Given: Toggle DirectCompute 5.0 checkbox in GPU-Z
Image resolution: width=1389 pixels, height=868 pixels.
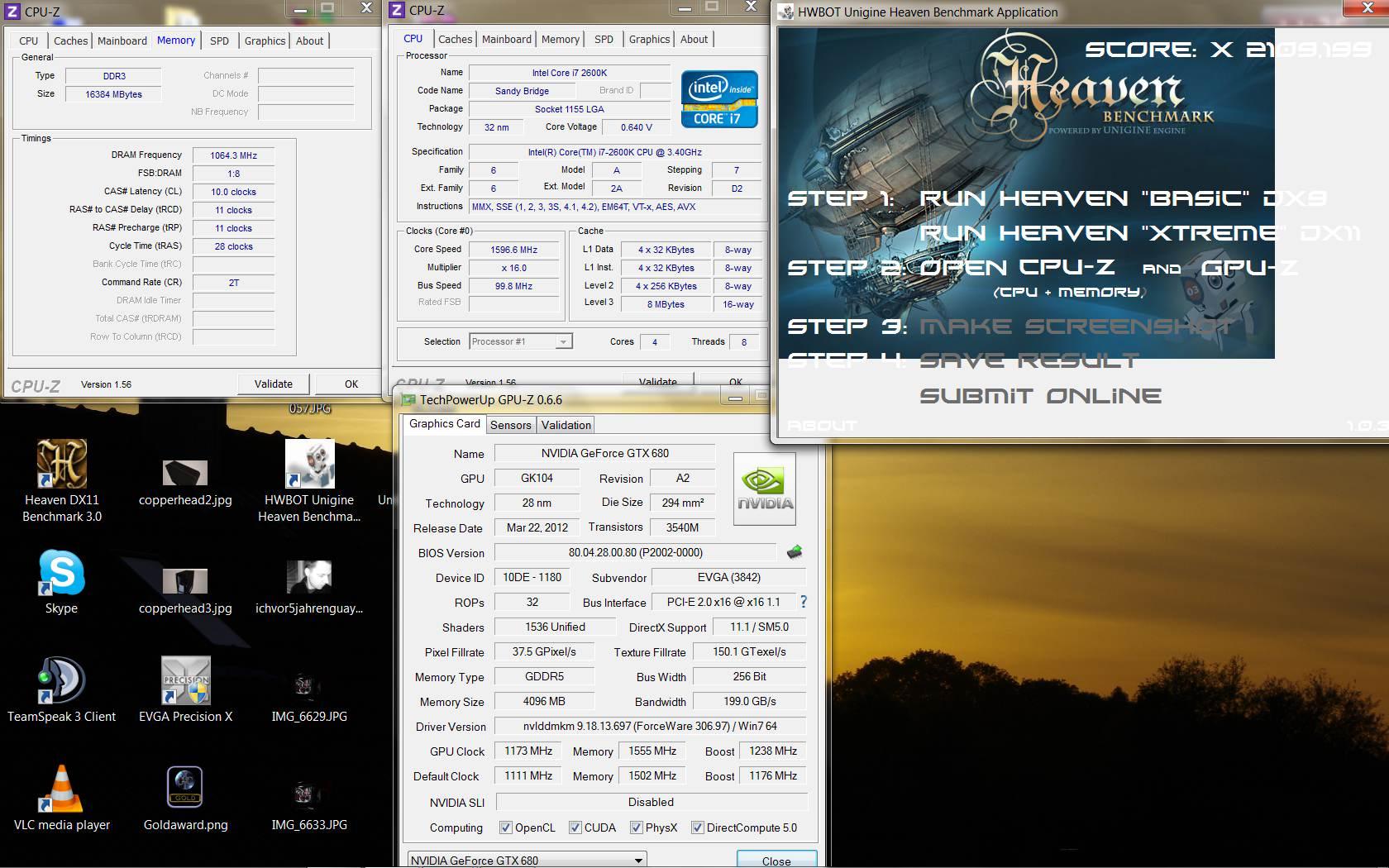Looking at the screenshot, I should tap(697, 827).
